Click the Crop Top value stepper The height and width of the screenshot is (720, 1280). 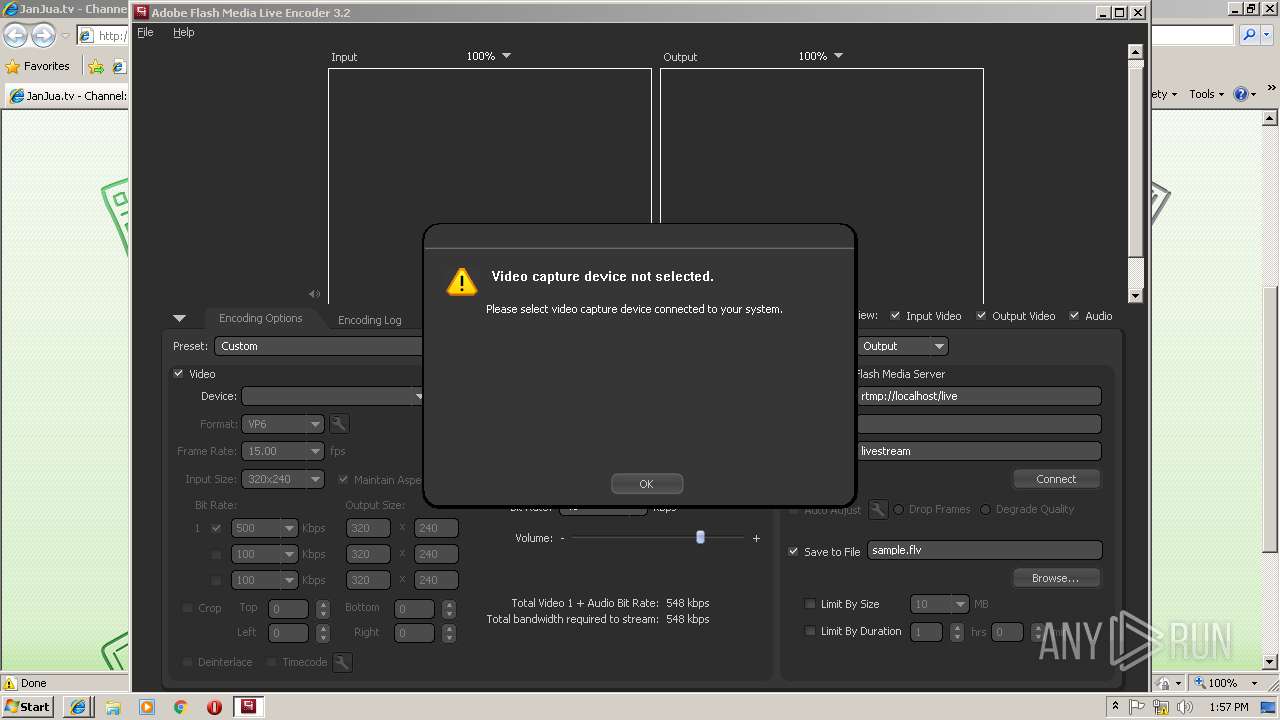(x=322, y=608)
